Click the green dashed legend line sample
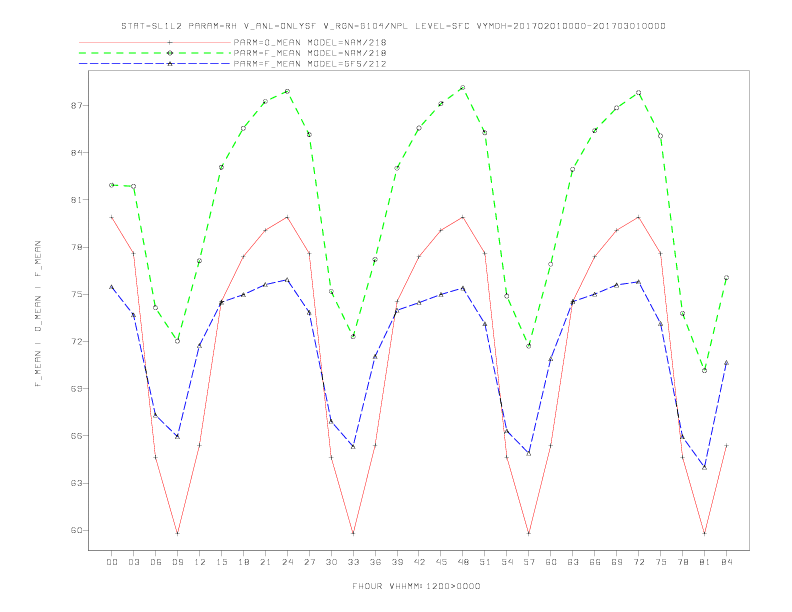792x612 pixels. 155,53
